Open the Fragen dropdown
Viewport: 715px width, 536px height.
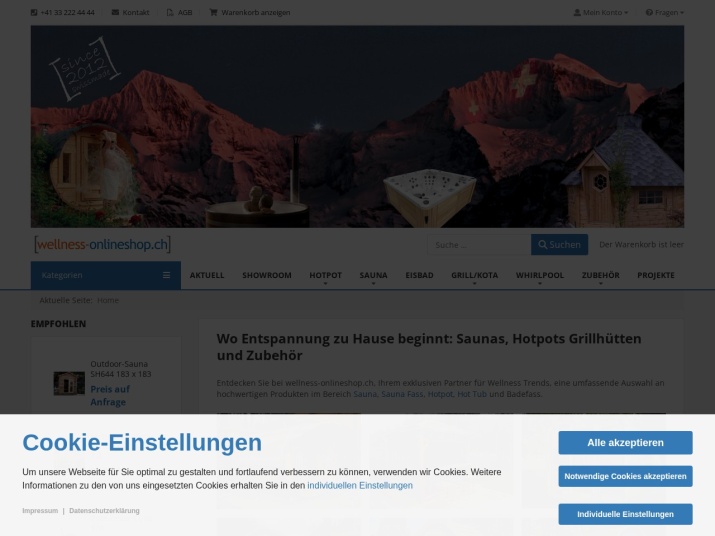pos(665,12)
